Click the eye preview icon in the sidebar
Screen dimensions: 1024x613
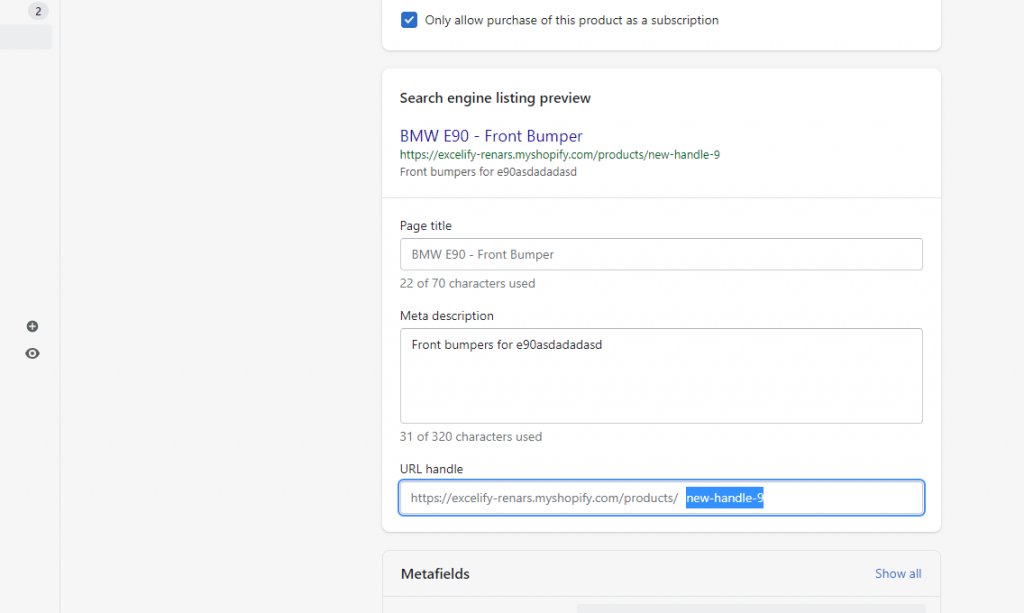[32, 353]
